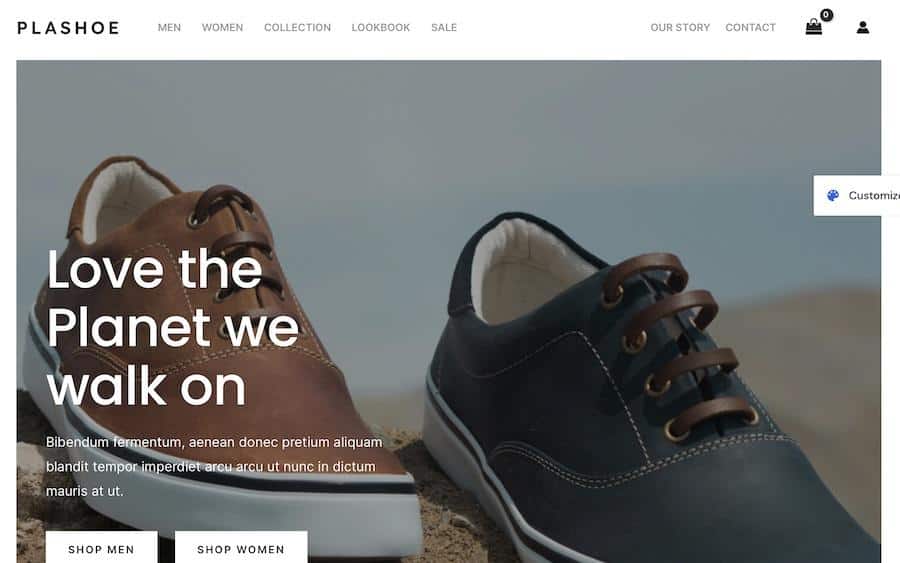Click the cart item count badge
This screenshot has width=900, height=563.
(826, 15)
